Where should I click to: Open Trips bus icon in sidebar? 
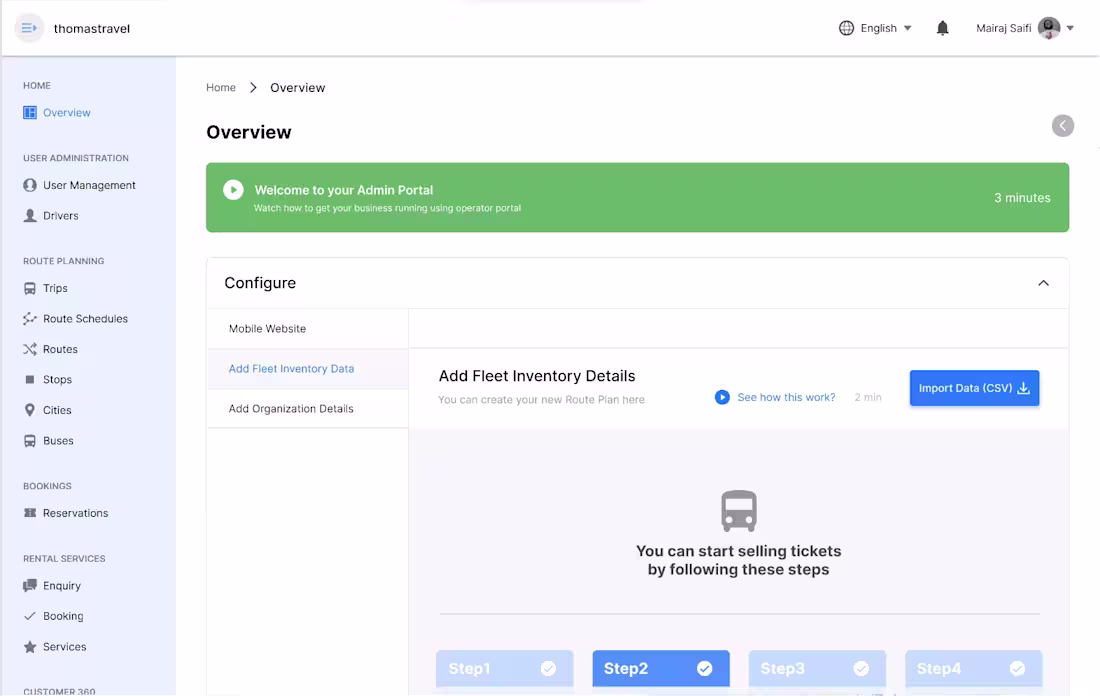click(30, 288)
